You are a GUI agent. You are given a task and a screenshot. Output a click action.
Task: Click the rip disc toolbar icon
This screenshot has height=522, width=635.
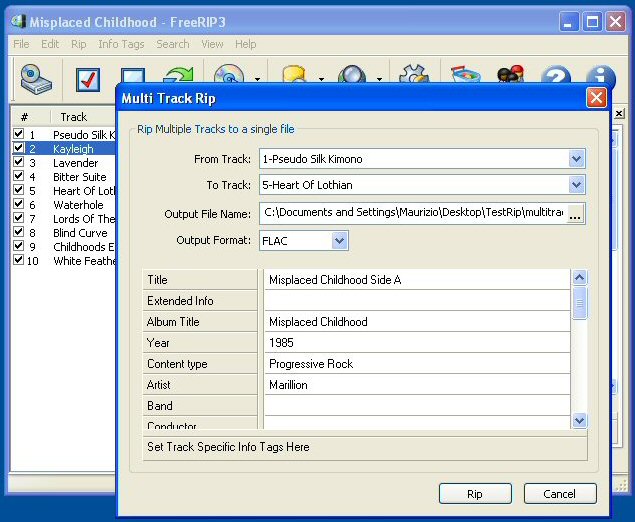[229, 74]
